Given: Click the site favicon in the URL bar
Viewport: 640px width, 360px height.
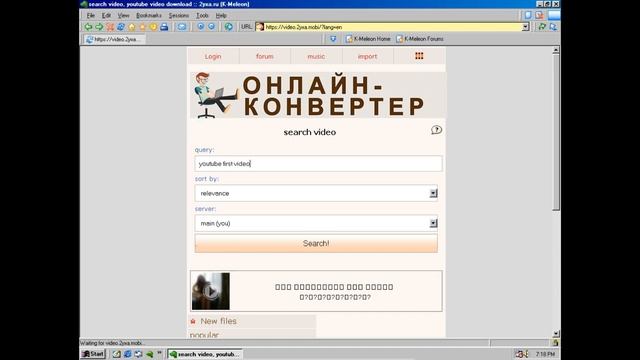Looking at the screenshot, I should click(x=260, y=27).
